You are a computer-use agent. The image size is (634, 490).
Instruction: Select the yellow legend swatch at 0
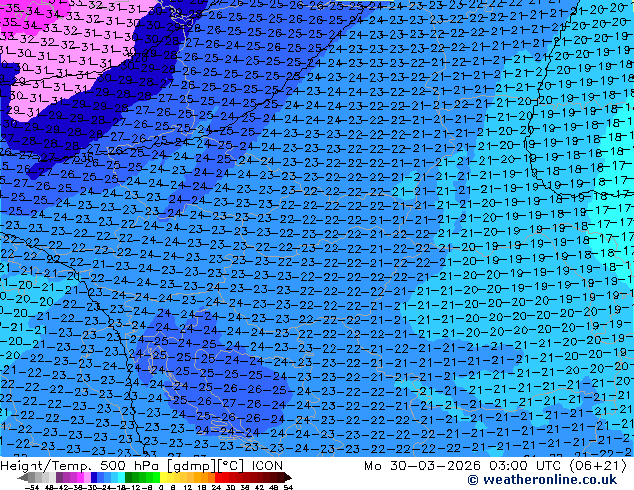point(163,478)
